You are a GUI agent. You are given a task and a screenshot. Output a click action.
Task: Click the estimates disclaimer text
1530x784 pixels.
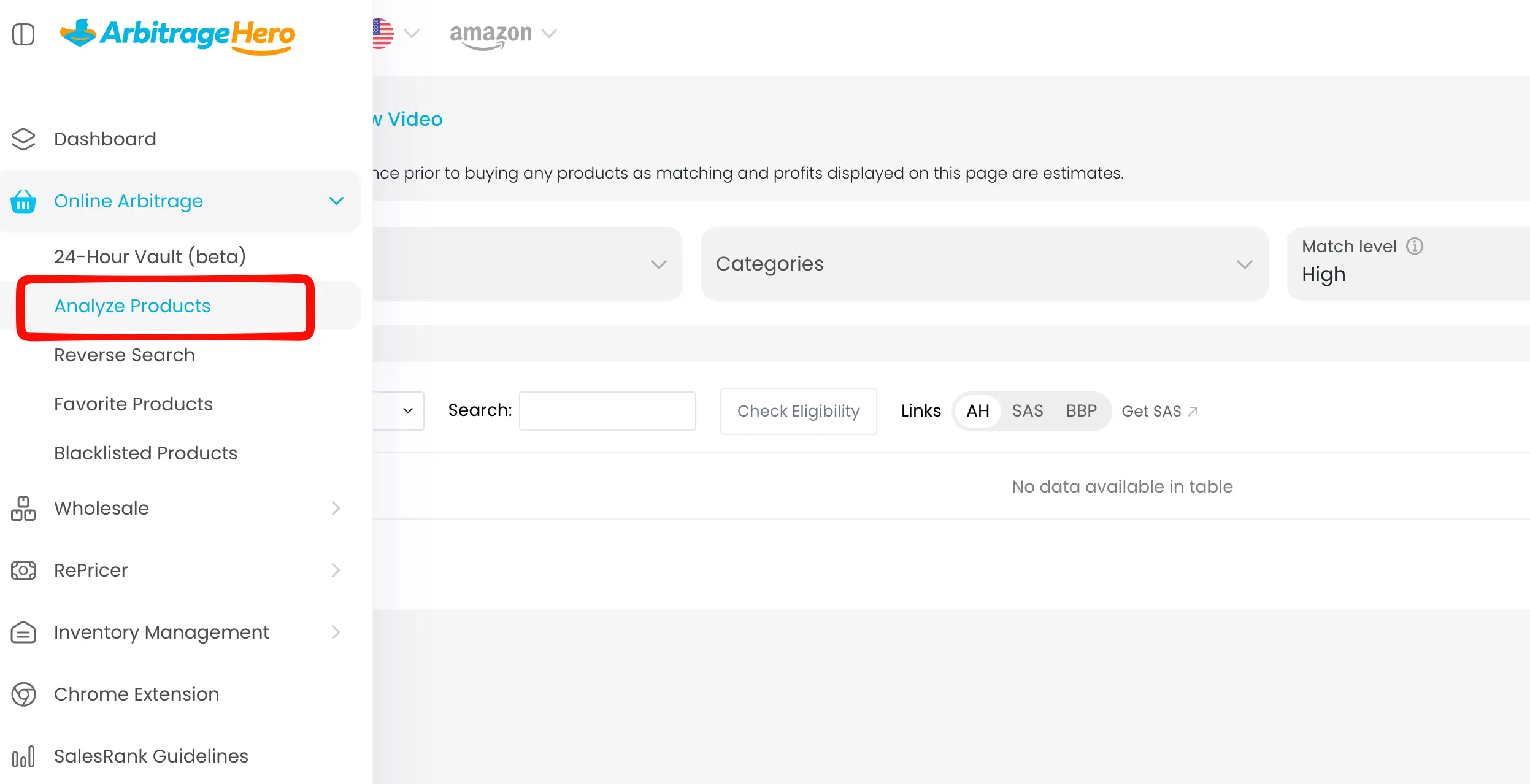coord(748,173)
